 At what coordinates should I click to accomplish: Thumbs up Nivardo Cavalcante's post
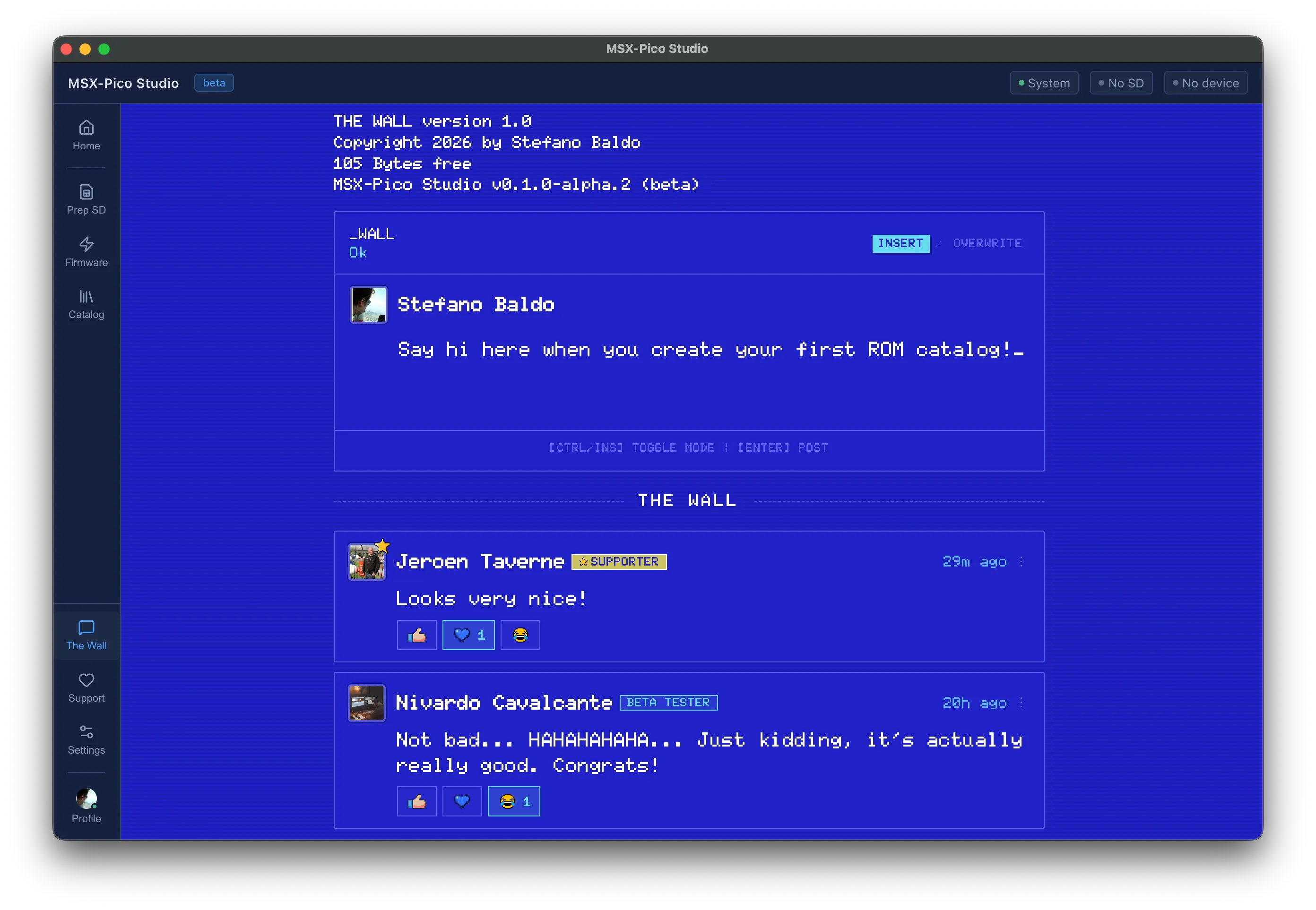[x=416, y=801]
